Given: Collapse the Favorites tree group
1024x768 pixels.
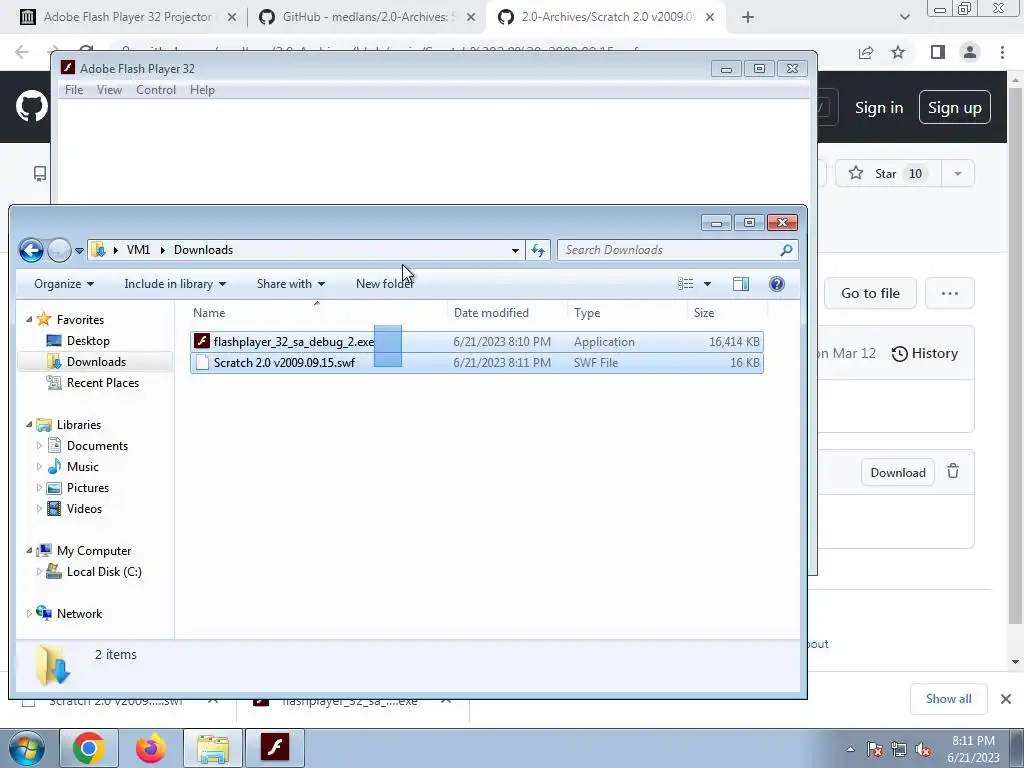Looking at the screenshot, I should [29, 320].
